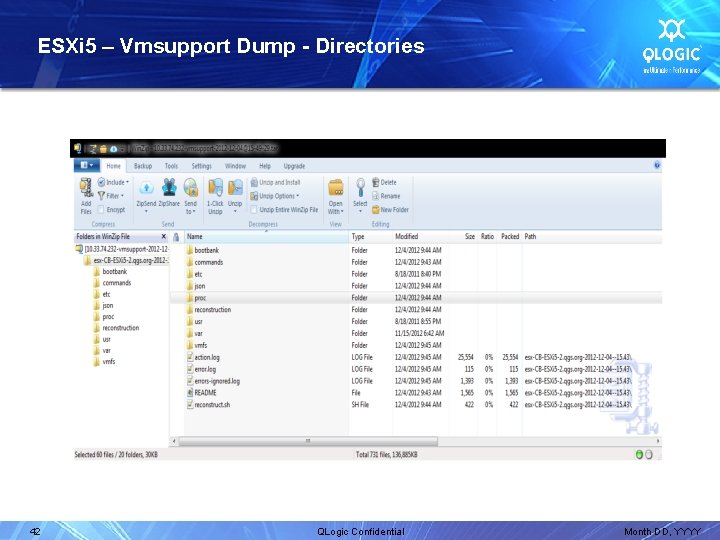Click the reconstruct.sh file icon
The image size is (720, 540).
point(190,405)
